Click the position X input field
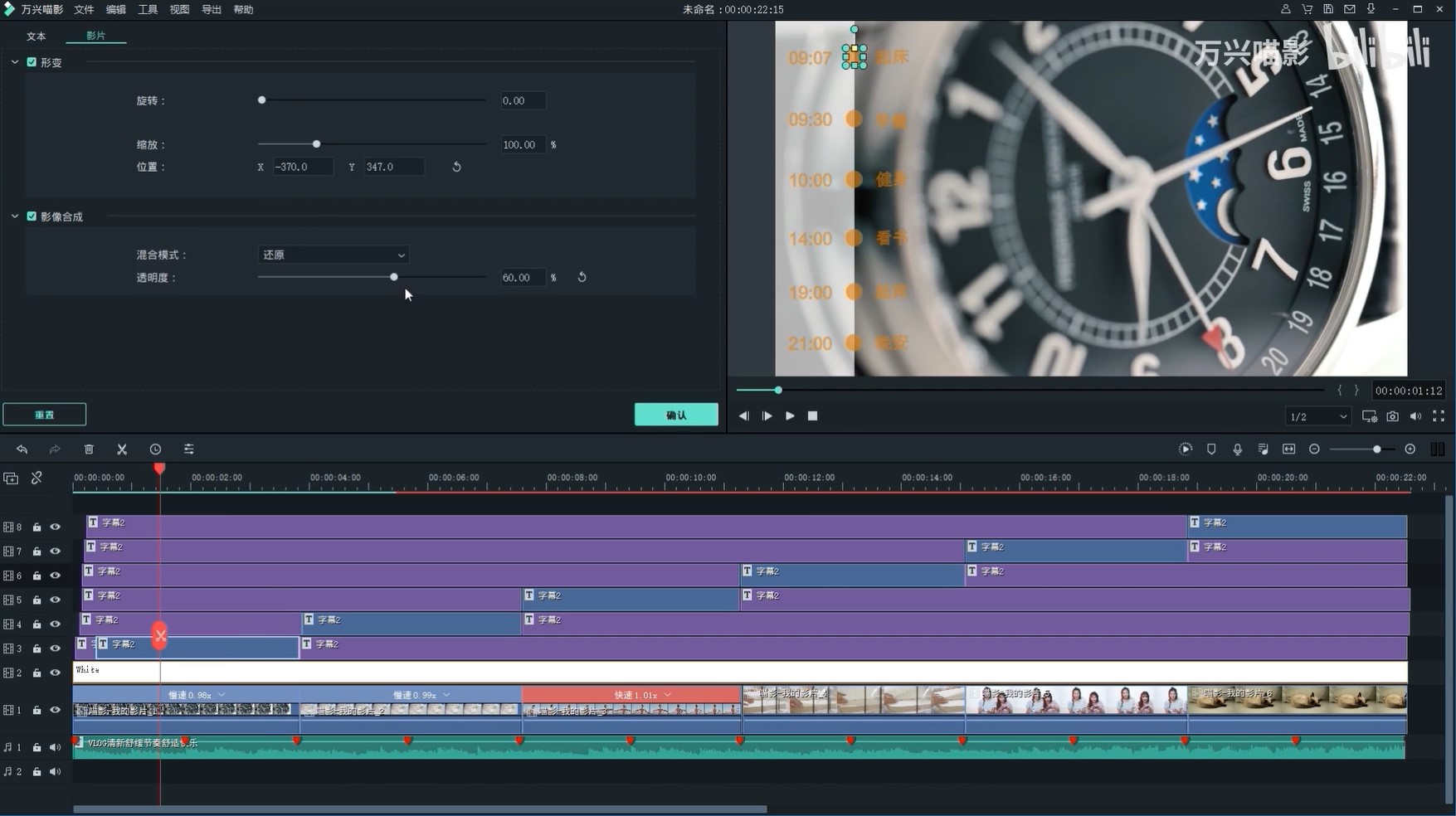 303,167
